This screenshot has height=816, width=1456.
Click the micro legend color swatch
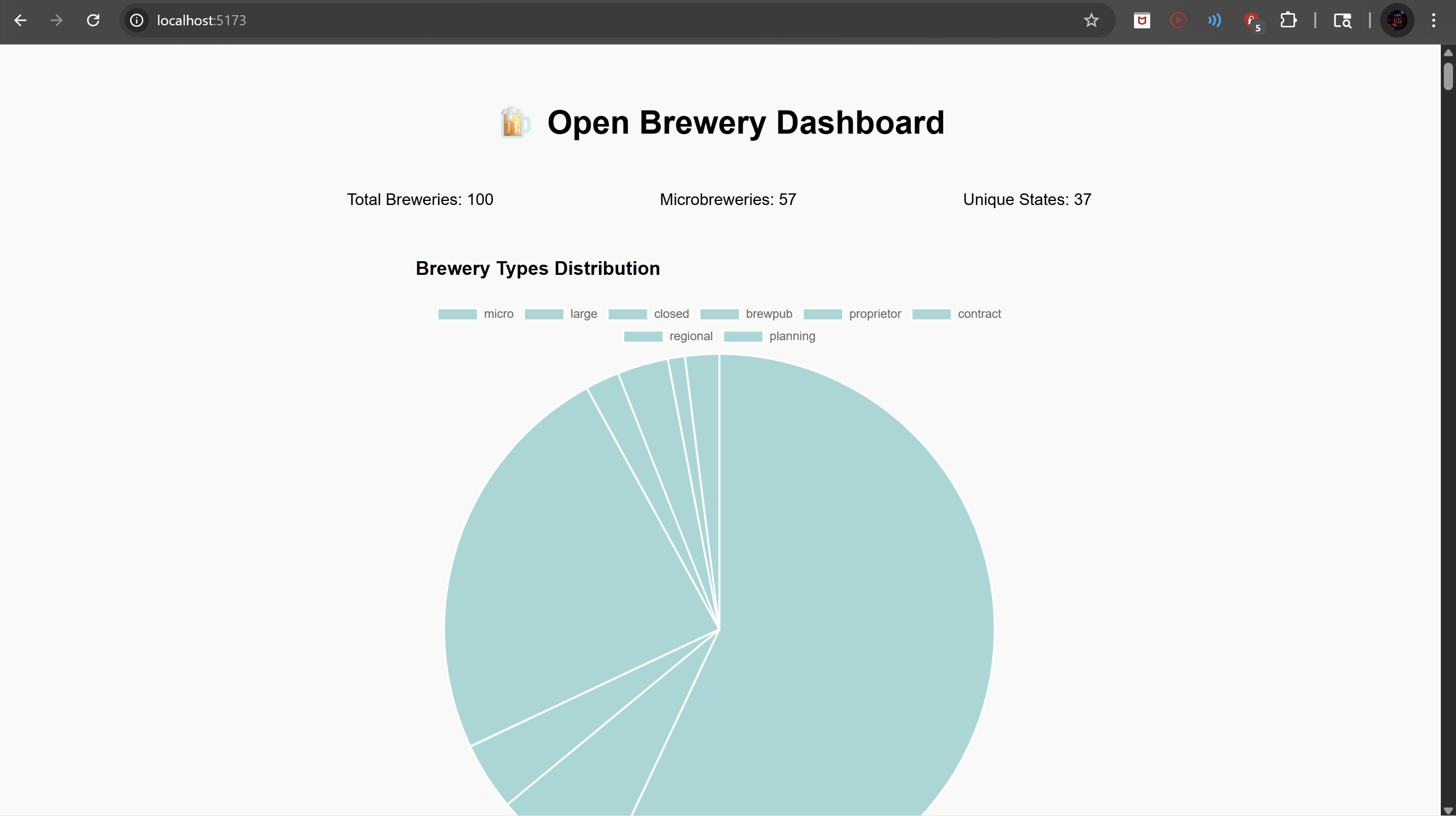click(x=457, y=314)
